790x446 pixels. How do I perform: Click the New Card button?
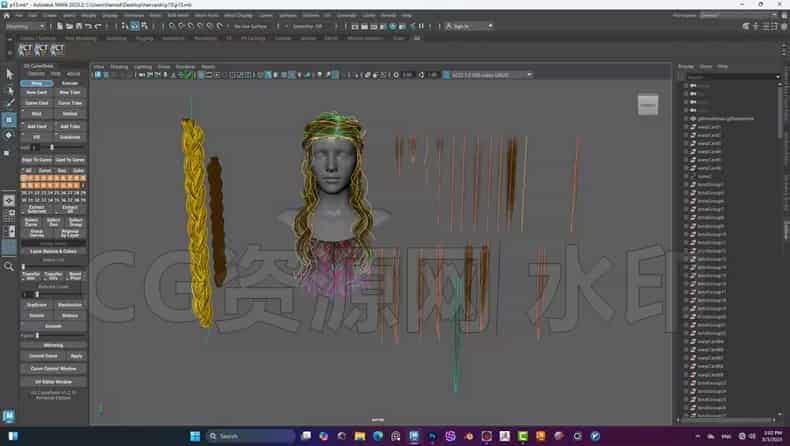click(37, 93)
